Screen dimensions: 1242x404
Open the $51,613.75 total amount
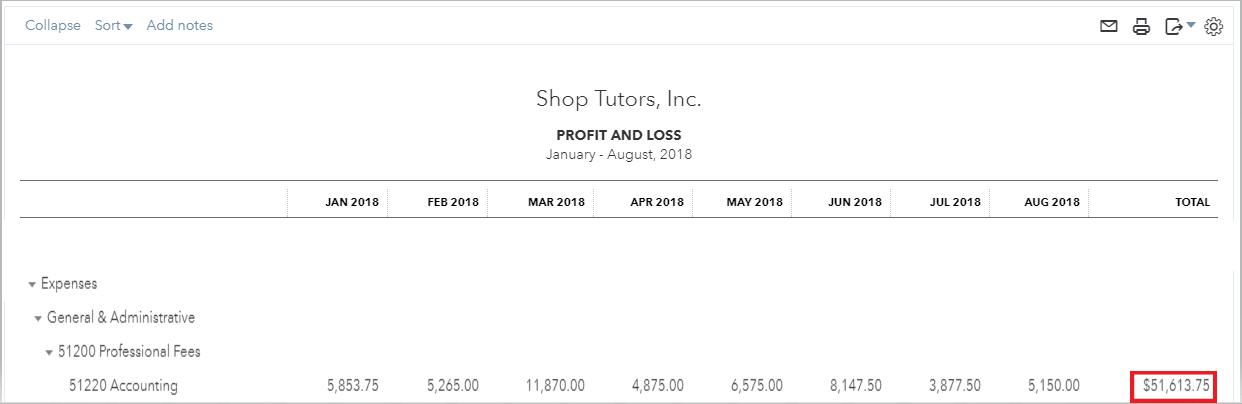(x=1176, y=385)
